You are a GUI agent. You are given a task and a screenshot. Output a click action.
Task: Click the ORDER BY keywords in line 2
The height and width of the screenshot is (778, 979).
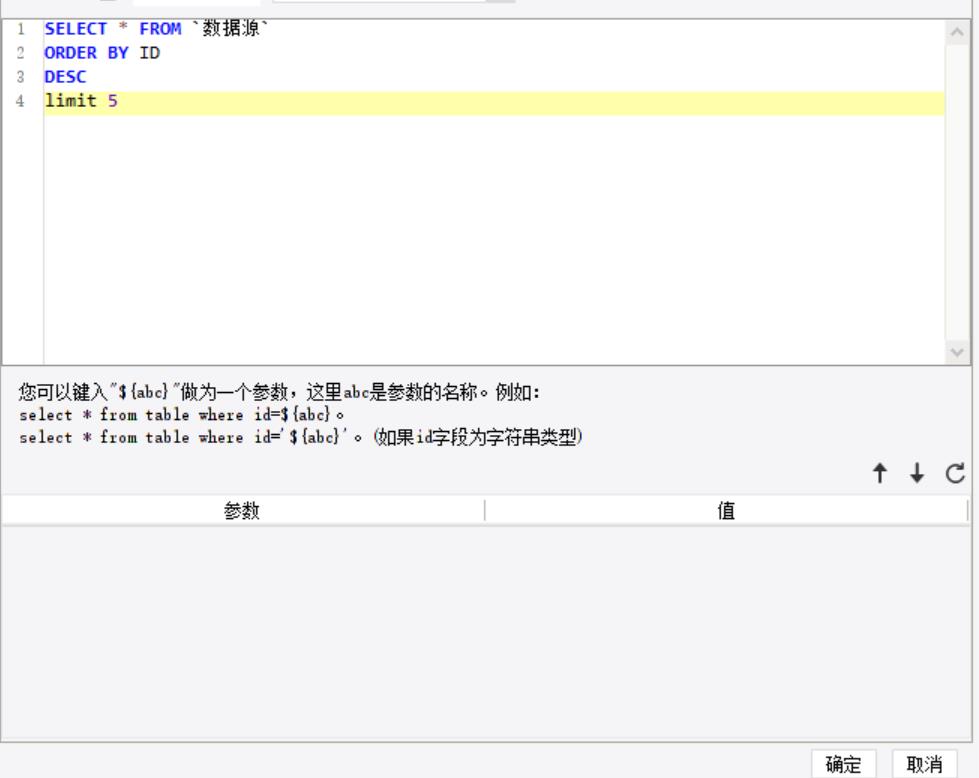tap(86, 53)
